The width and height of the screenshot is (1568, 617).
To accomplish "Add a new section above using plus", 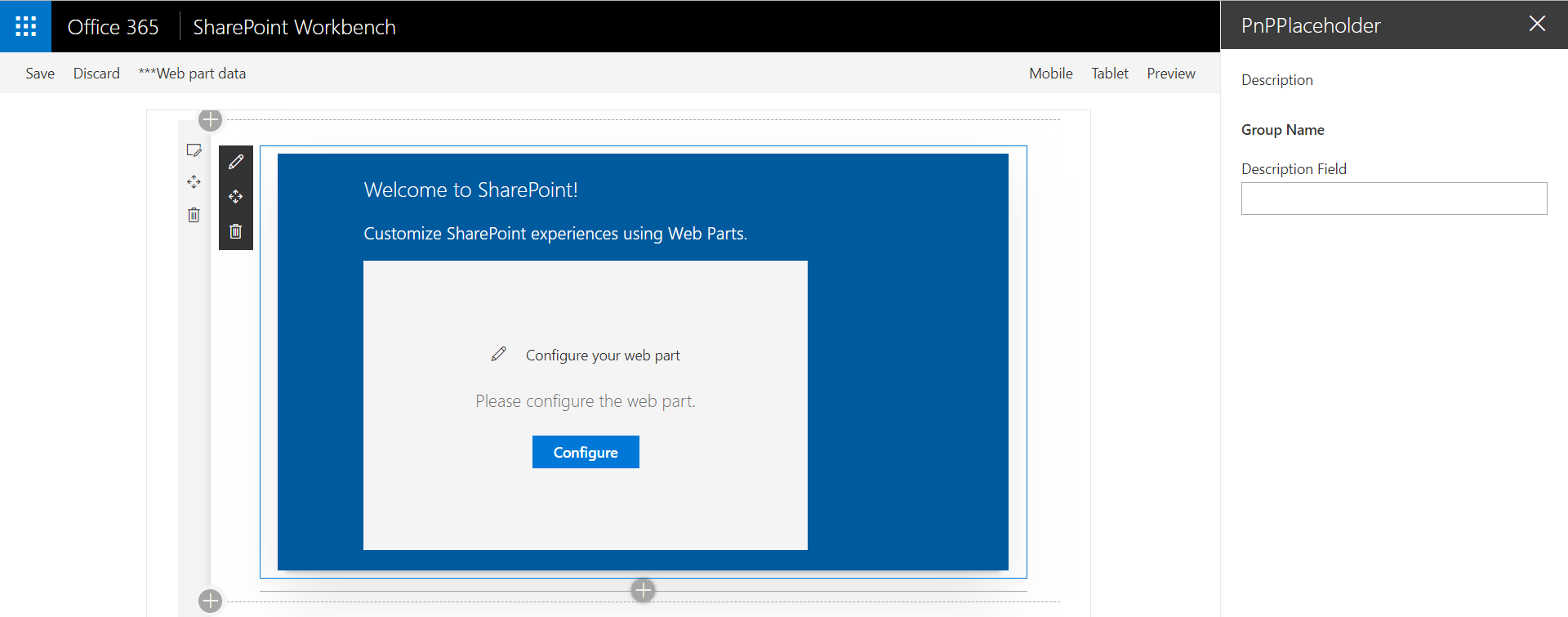I will click(x=210, y=120).
